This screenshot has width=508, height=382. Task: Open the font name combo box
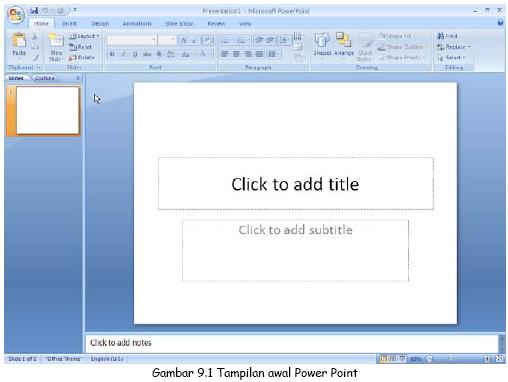[x=132, y=40]
